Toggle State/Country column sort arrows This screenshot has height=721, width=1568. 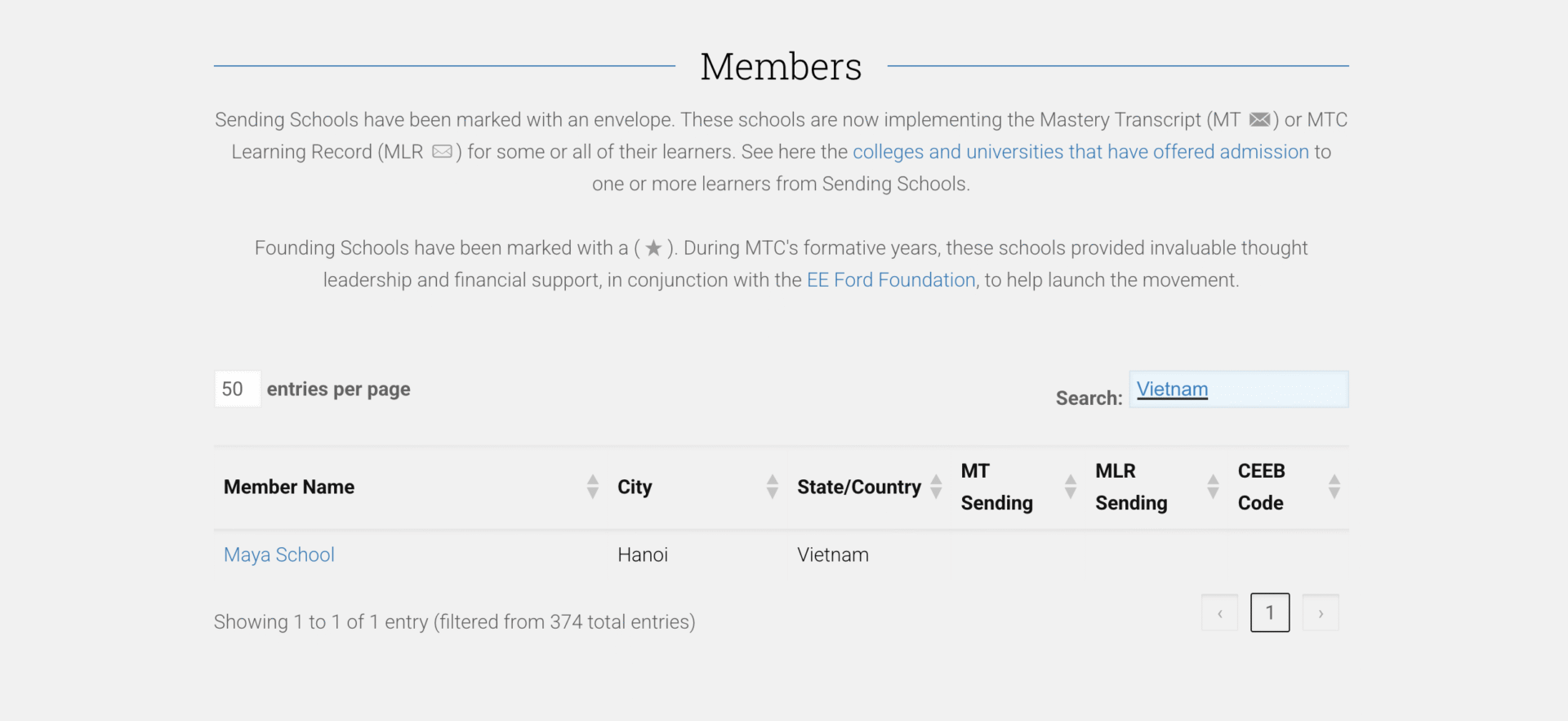coord(936,487)
